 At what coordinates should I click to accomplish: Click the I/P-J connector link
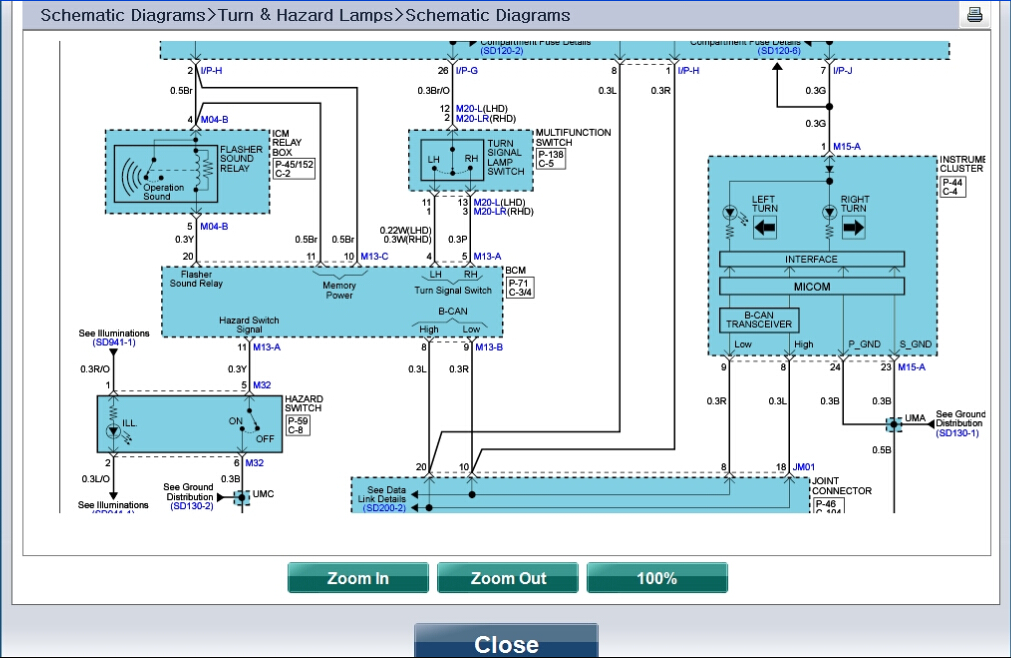click(843, 70)
